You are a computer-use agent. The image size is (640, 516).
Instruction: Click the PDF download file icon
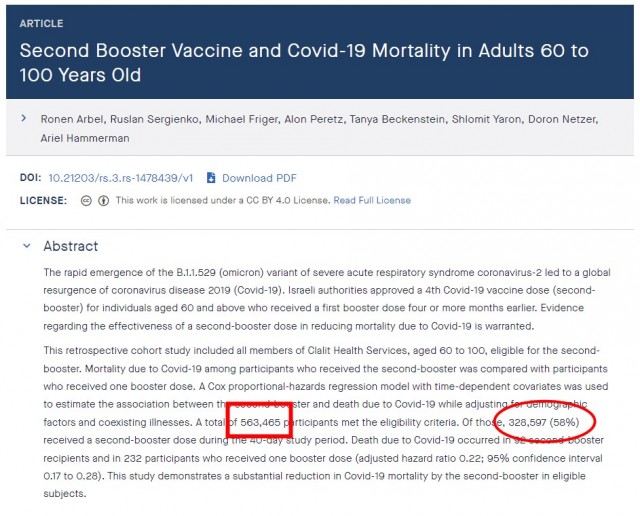click(211, 178)
